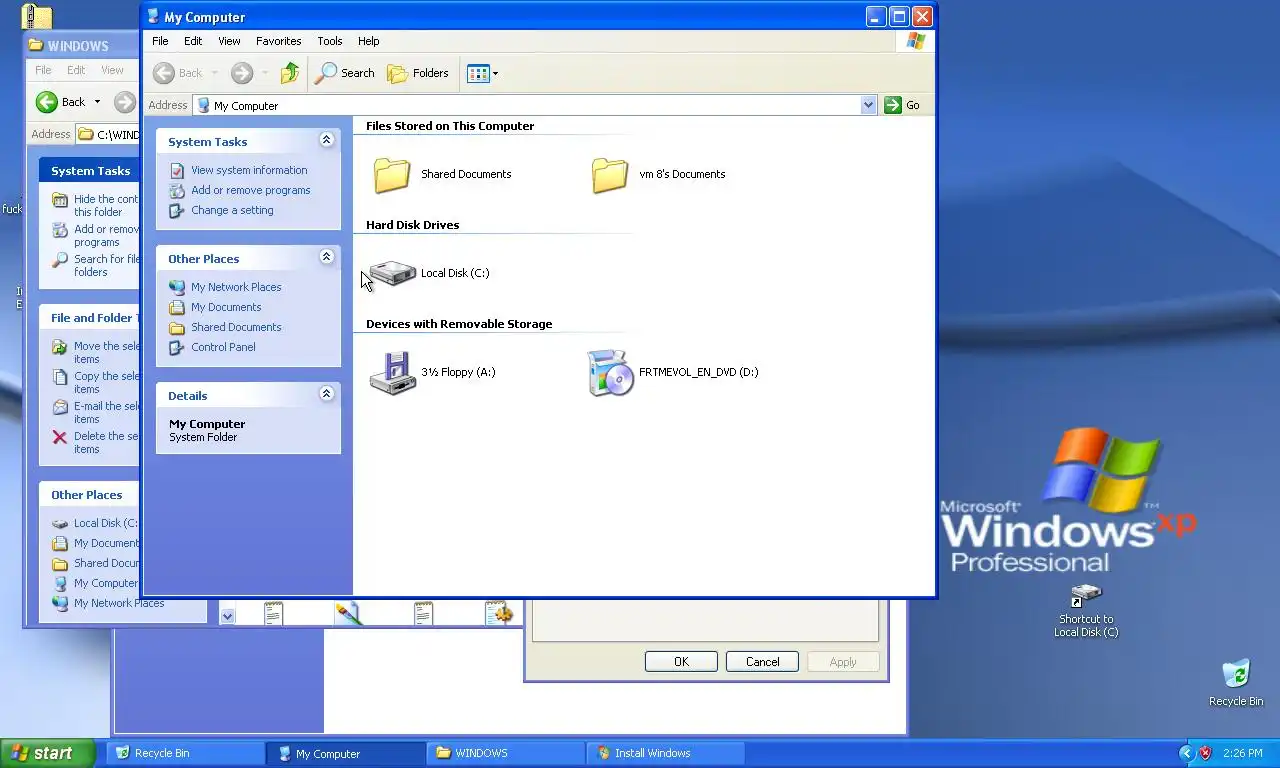Open Shared Documents link in My Computer sidebar
The height and width of the screenshot is (768, 1280).
(236, 327)
